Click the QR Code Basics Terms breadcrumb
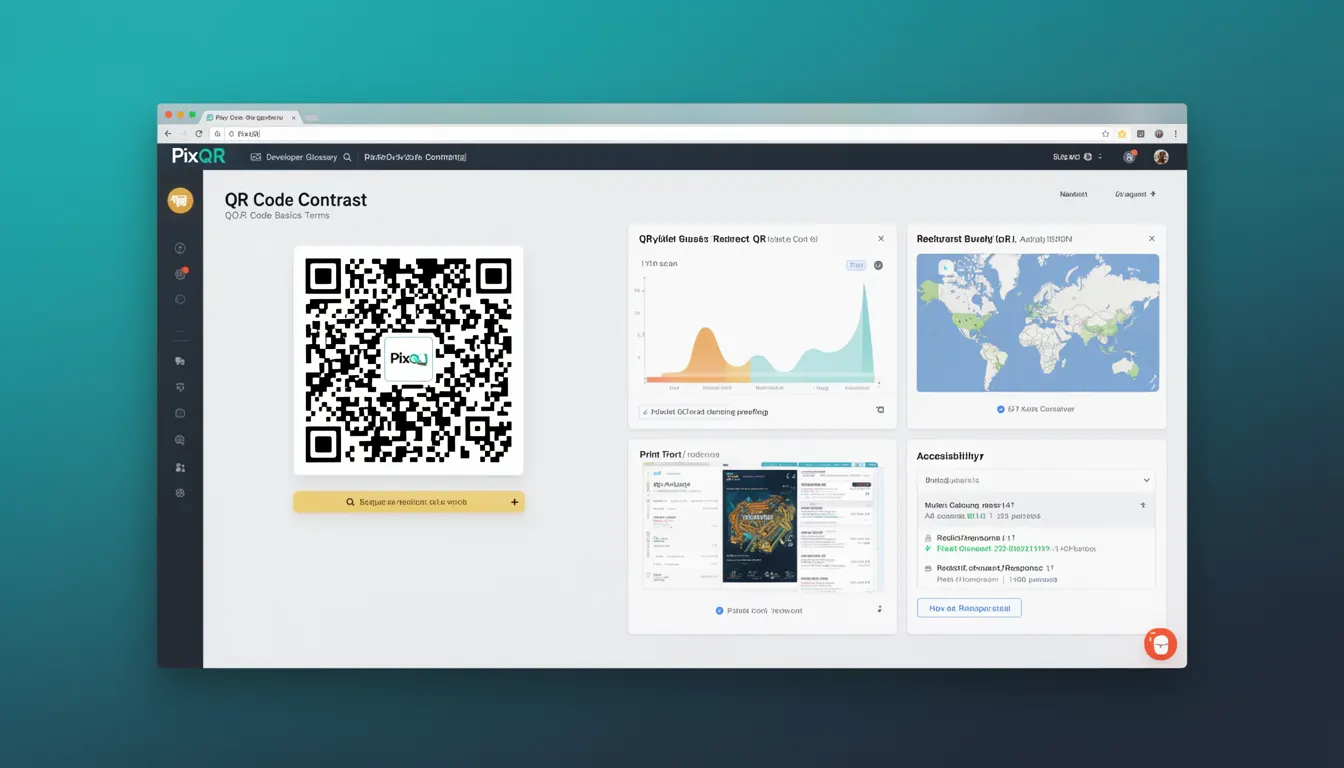The image size is (1344, 768). (277, 216)
